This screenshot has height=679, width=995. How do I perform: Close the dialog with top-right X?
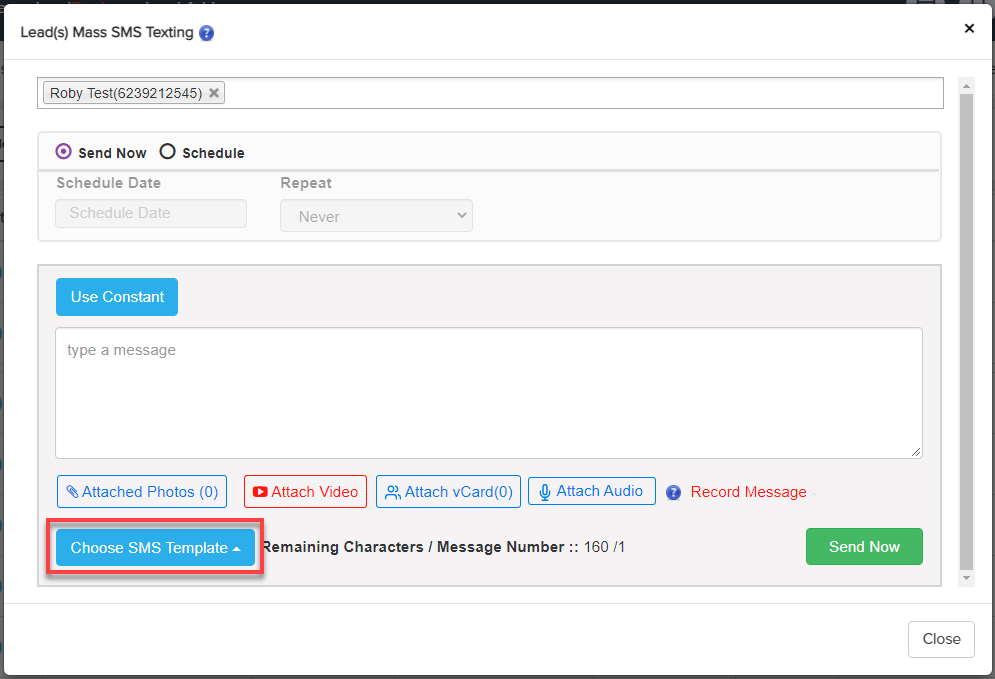[x=968, y=29]
